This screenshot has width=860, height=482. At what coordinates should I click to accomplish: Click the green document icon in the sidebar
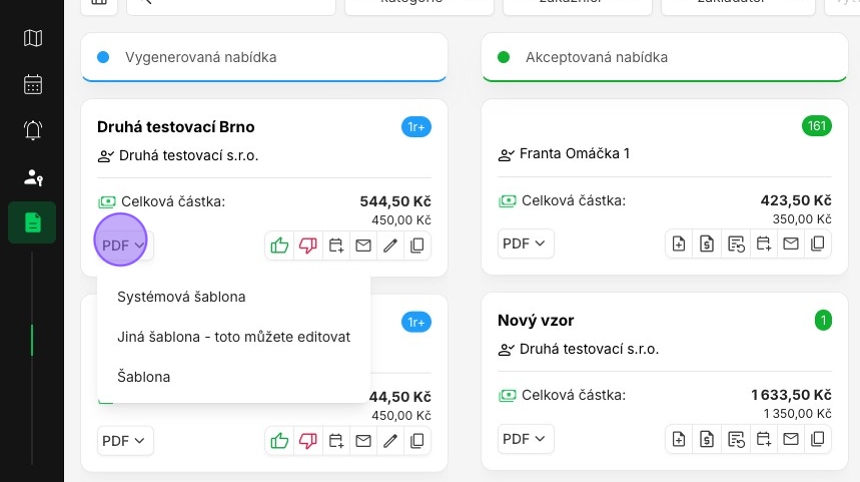pos(33,222)
